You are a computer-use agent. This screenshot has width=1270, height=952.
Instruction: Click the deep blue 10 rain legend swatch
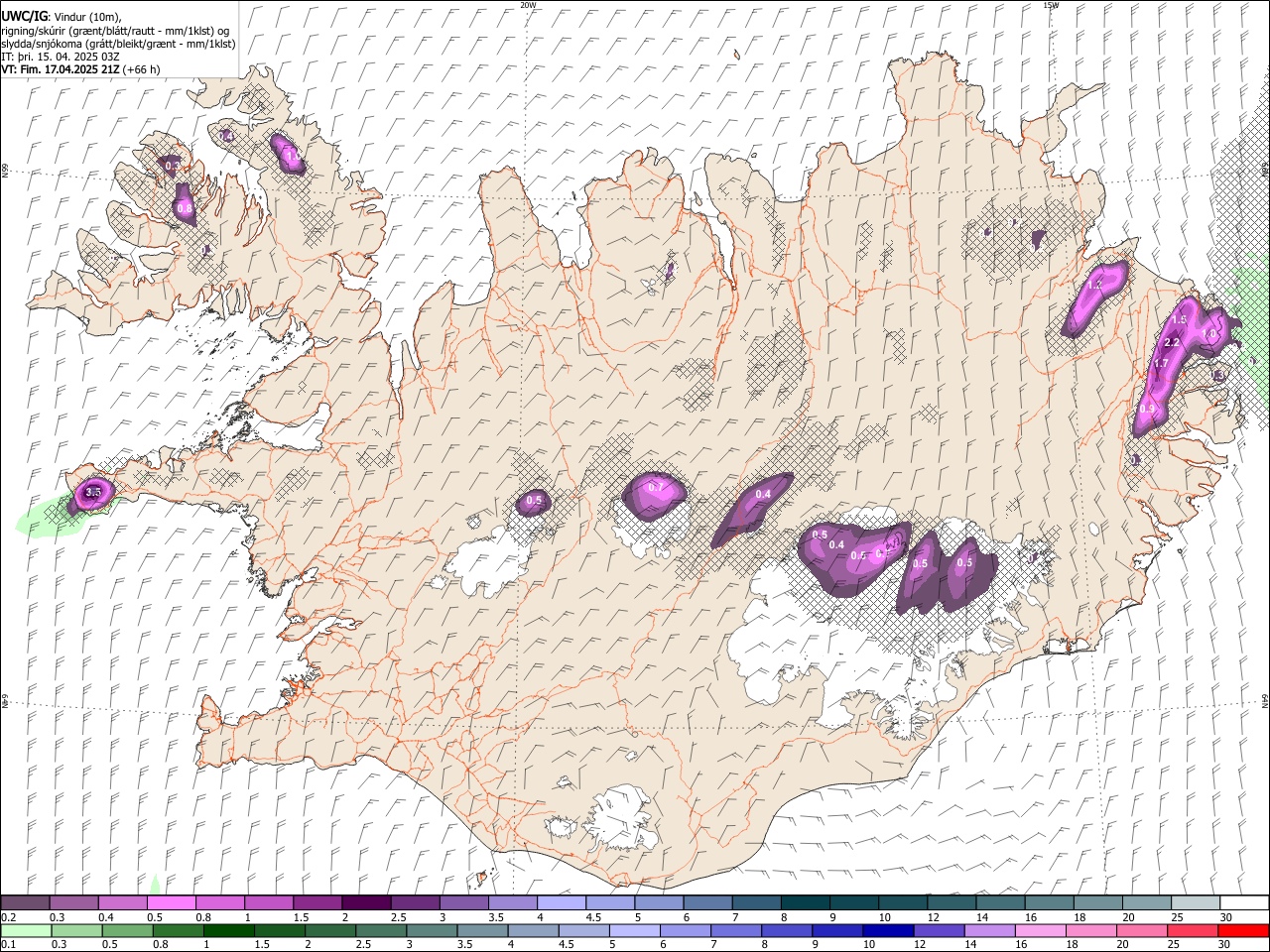[x=887, y=930]
